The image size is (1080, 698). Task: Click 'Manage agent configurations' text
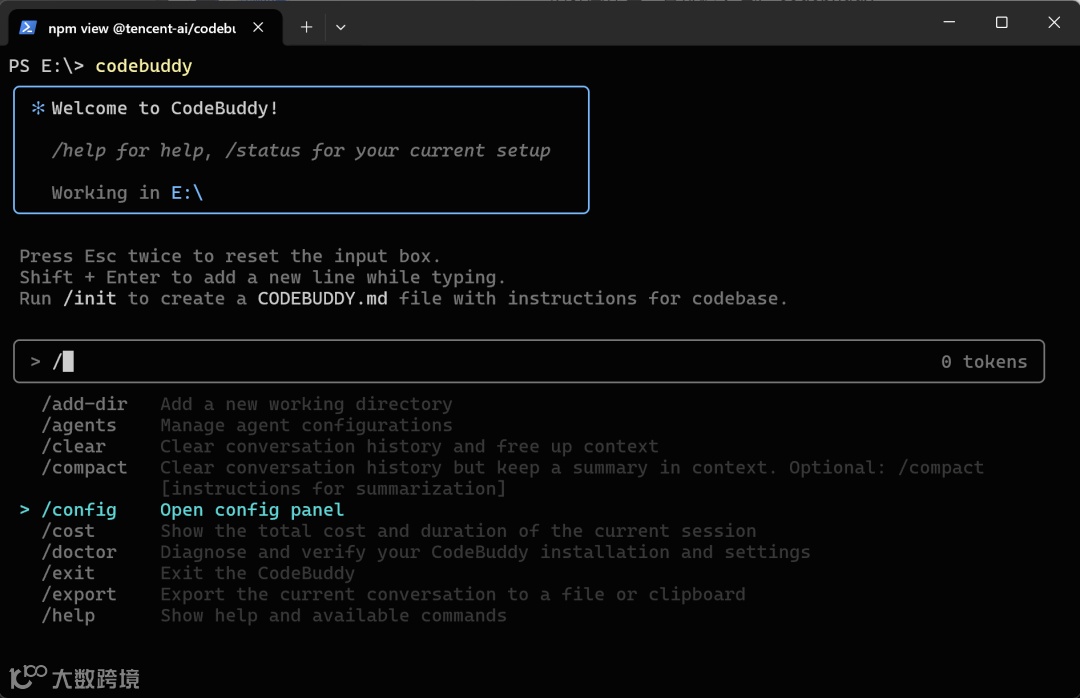[307, 425]
